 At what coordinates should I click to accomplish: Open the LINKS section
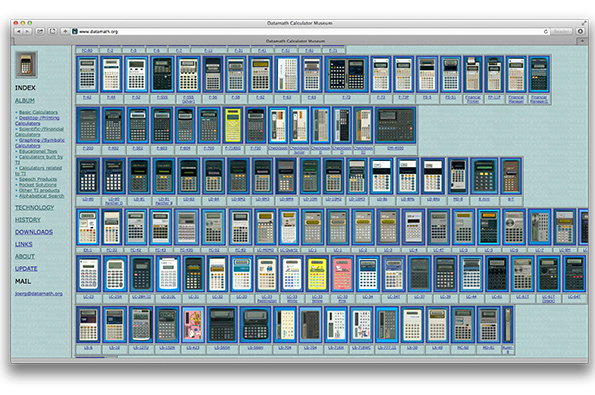(24, 244)
